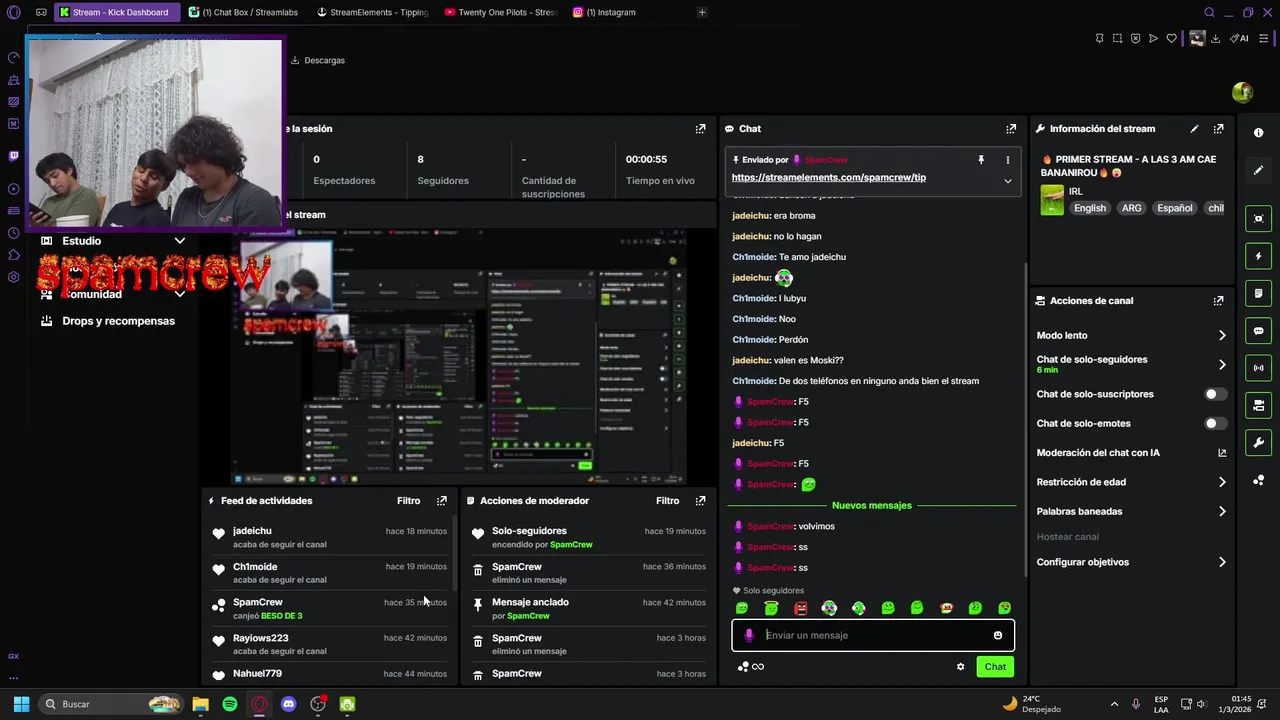1280x720 pixels.
Task: Click the angry red emote in quick emotes
Action: (x=800, y=608)
